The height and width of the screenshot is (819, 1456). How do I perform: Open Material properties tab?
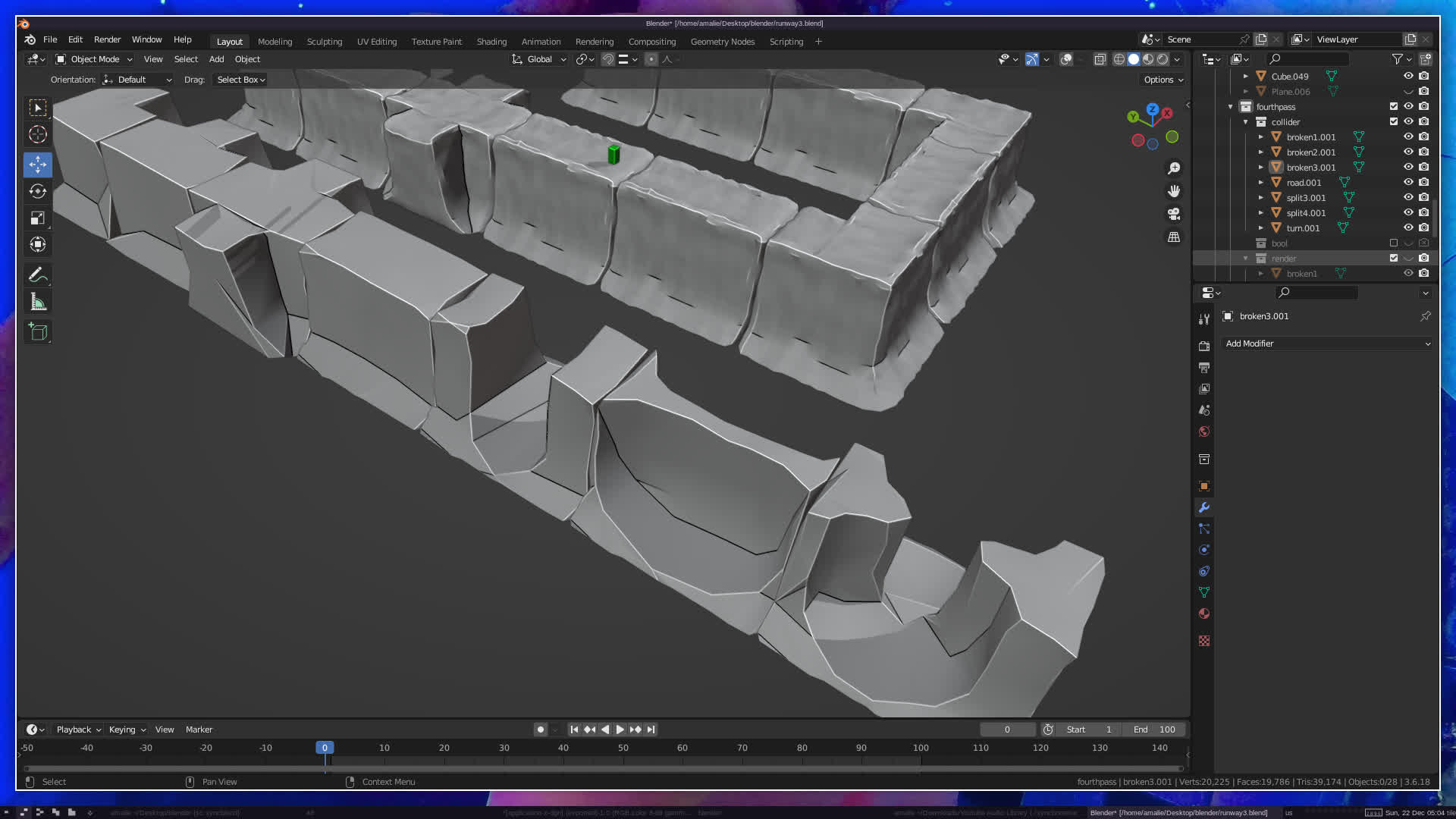point(1203,613)
